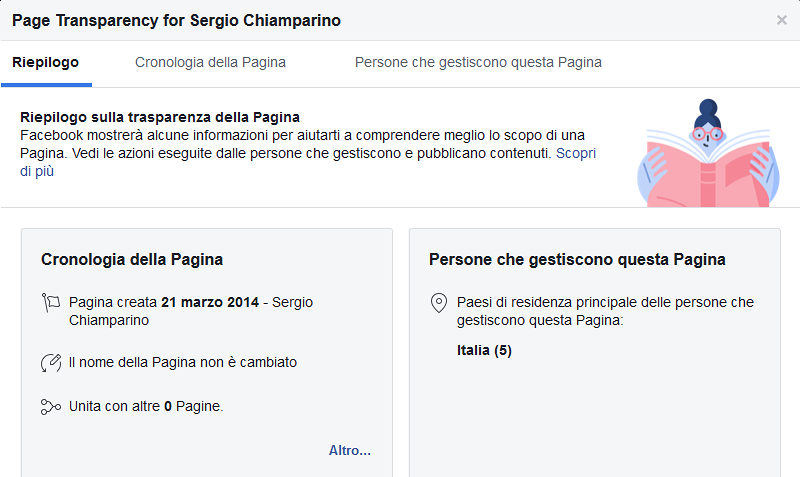Click the Riepilogo sulla trasparenza della Pagina heading
This screenshot has width=800, height=477.
pyautogui.click(x=160, y=117)
